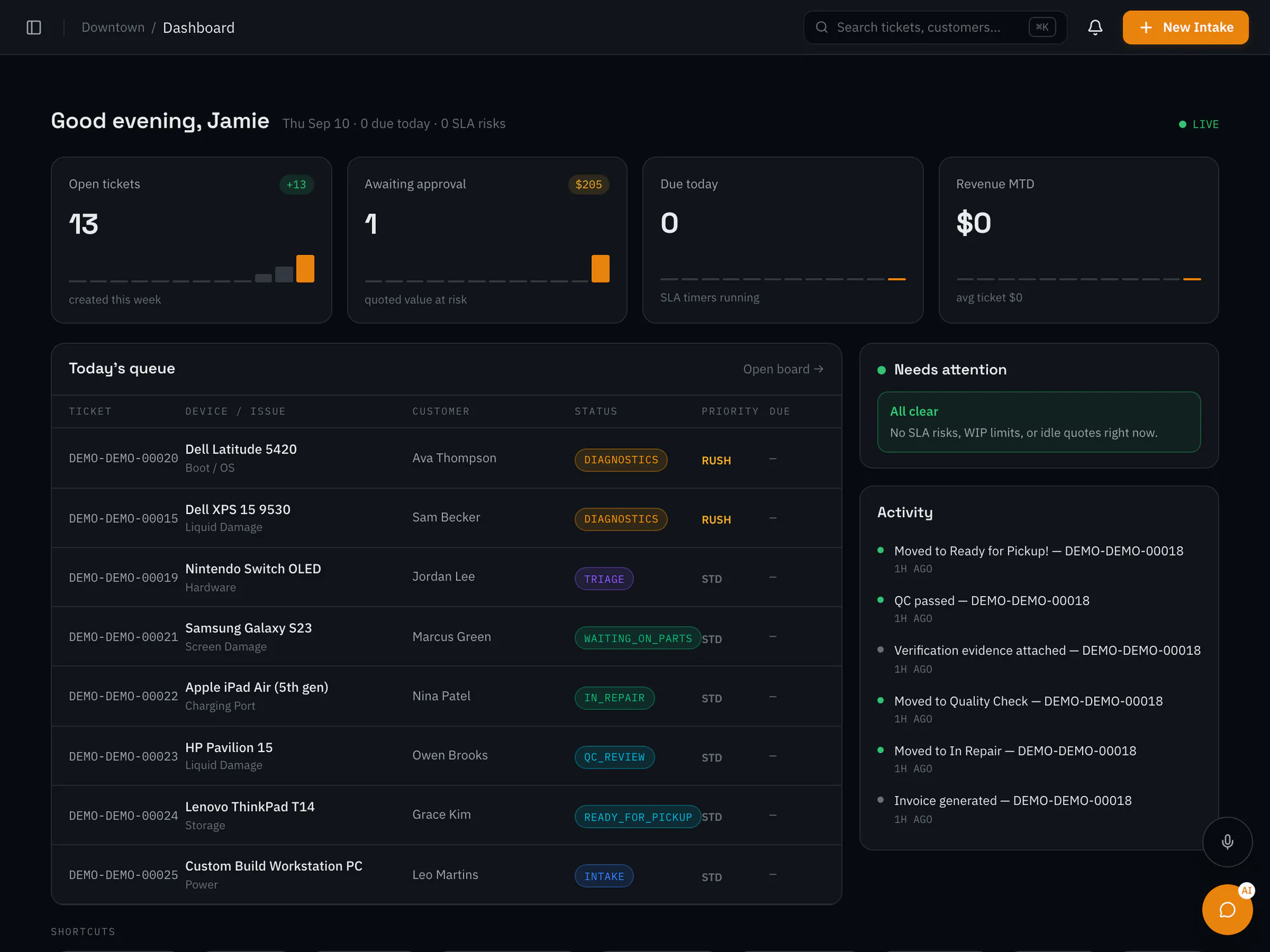Select the Due today card
1270x952 pixels.
(x=783, y=240)
